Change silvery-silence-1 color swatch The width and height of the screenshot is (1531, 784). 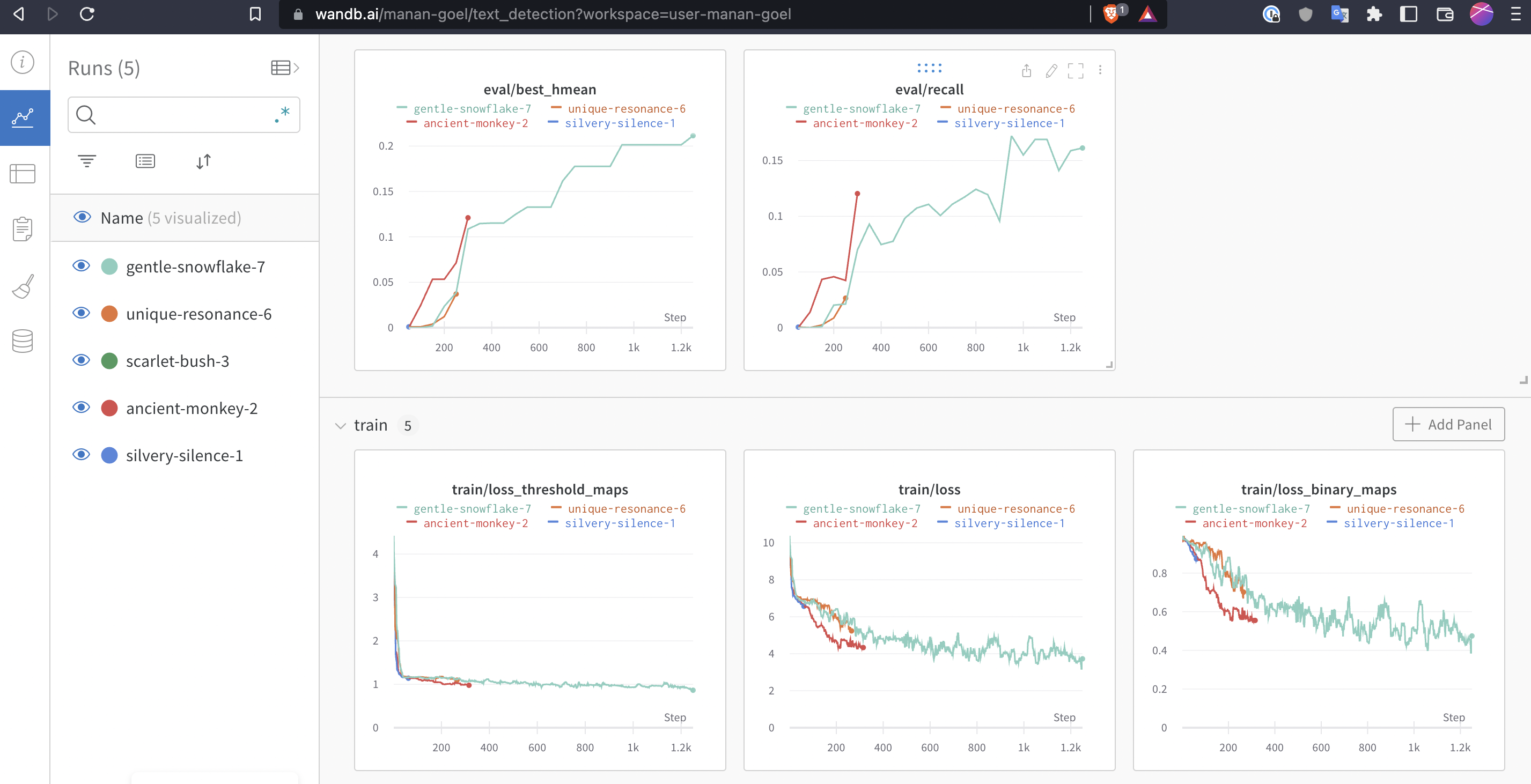(109, 455)
